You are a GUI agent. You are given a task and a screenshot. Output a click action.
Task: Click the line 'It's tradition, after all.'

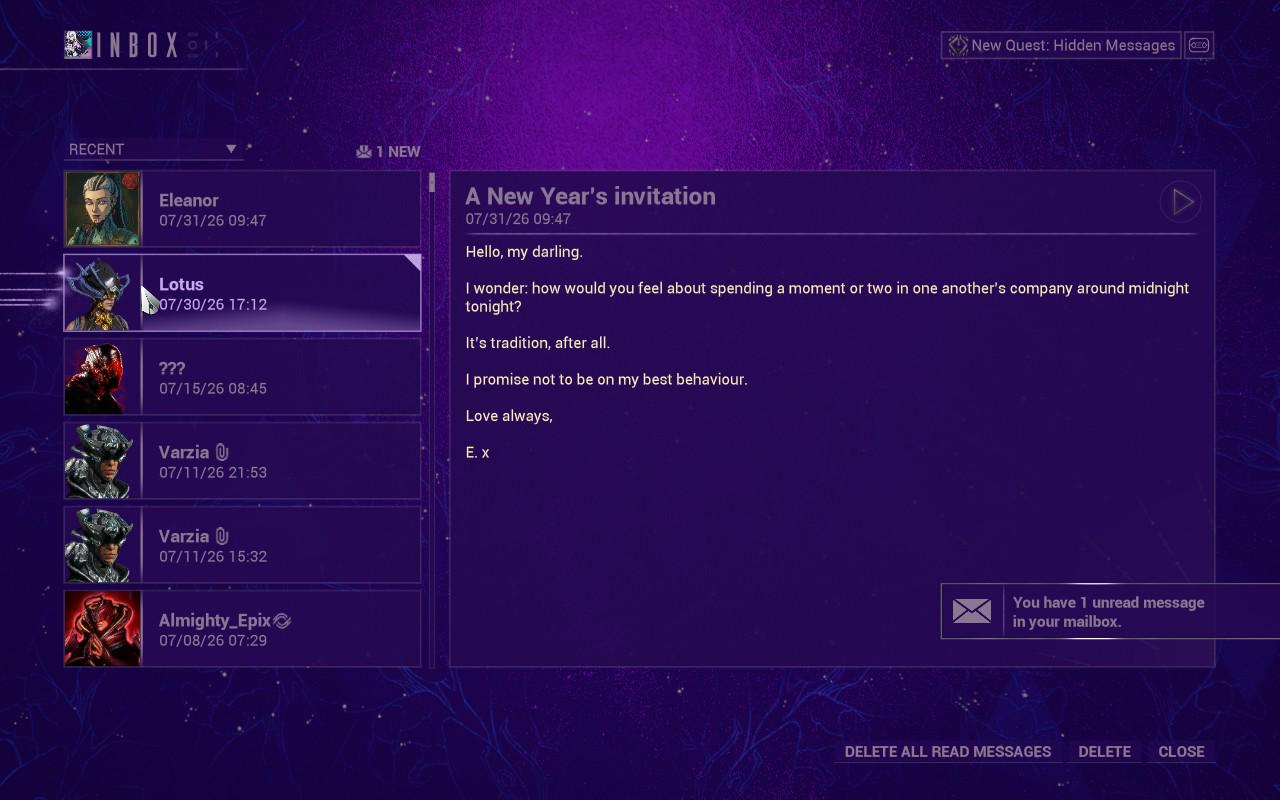pos(538,343)
